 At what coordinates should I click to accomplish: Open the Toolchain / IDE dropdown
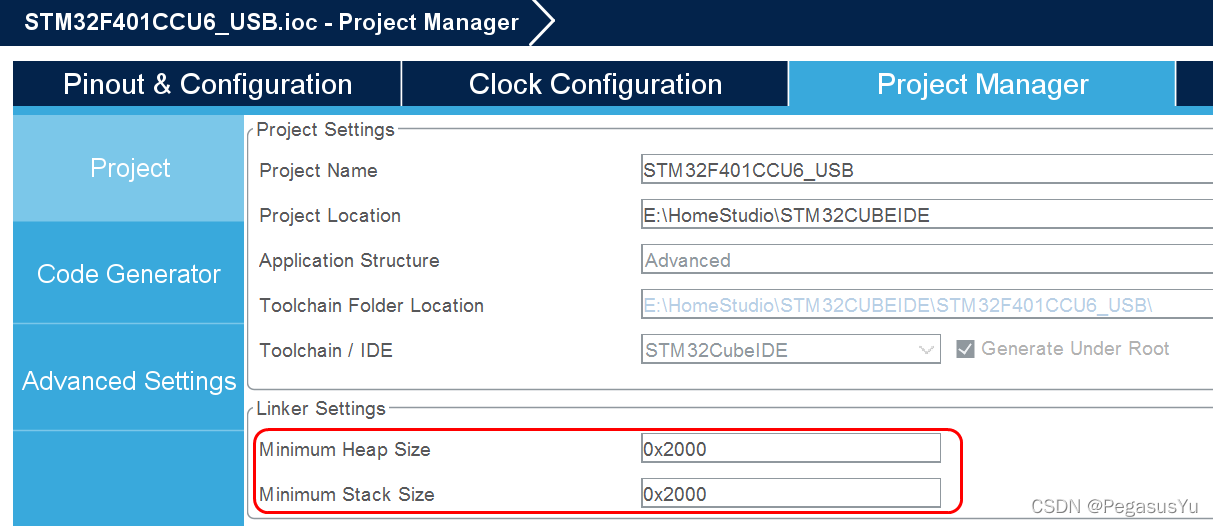(790, 350)
